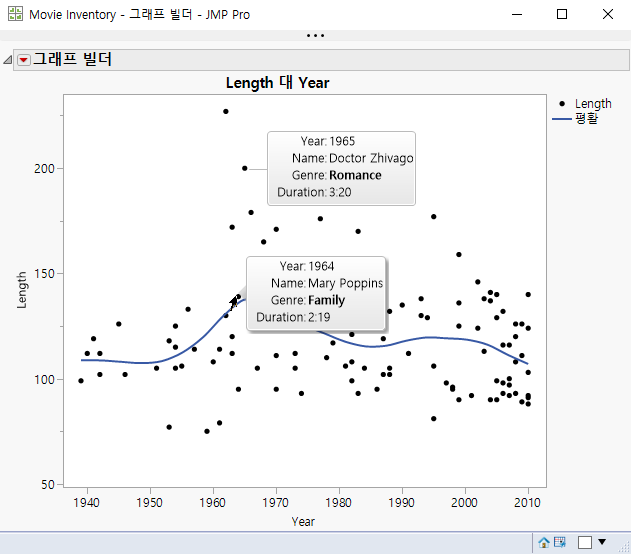The image size is (631, 554).
Task: Maximize the Graph Builder window
Action: coord(562,14)
